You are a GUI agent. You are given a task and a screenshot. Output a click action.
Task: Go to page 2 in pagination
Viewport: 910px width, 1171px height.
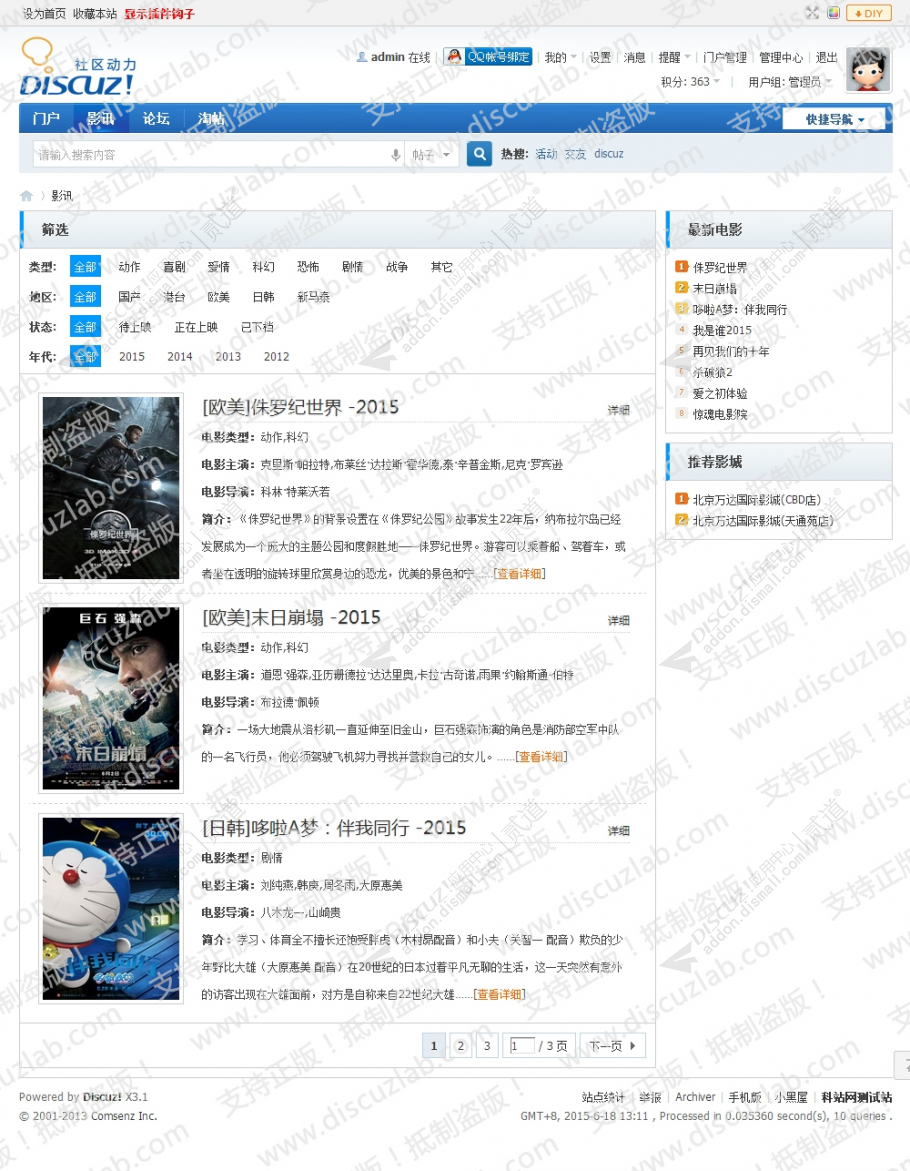[461, 1046]
